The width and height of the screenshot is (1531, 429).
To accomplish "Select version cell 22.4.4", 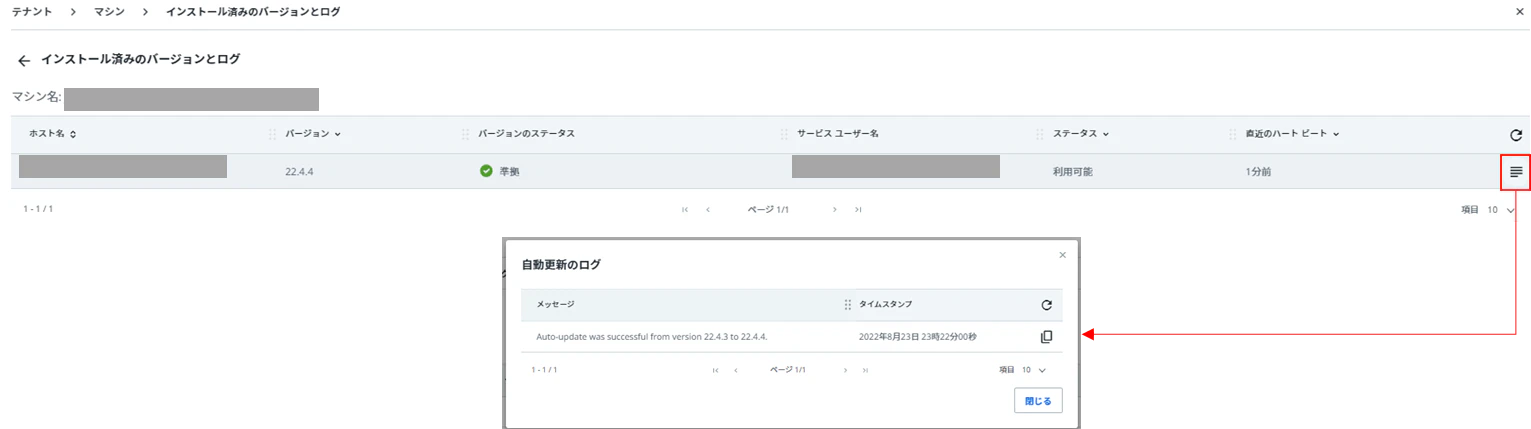I will point(299,172).
